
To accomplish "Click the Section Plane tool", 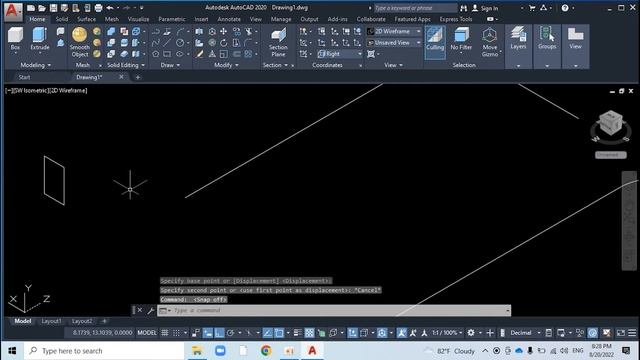I will pyautogui.click(x=278, y=42).
